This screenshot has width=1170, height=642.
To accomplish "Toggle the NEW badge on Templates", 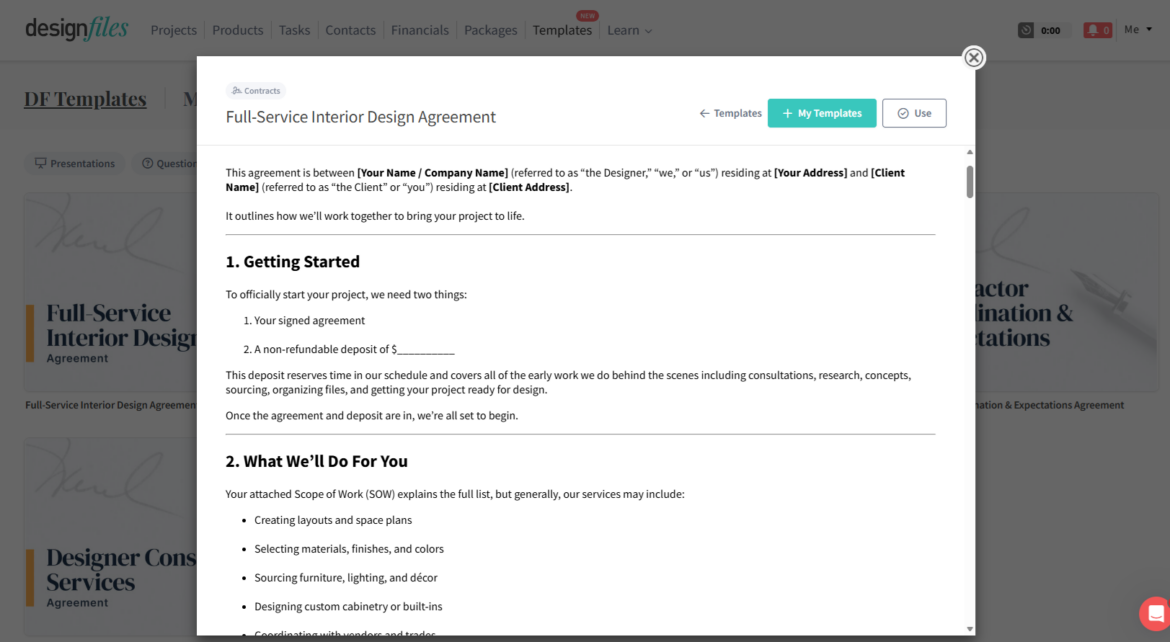I will pyautogui.click(x=587, y=15).
